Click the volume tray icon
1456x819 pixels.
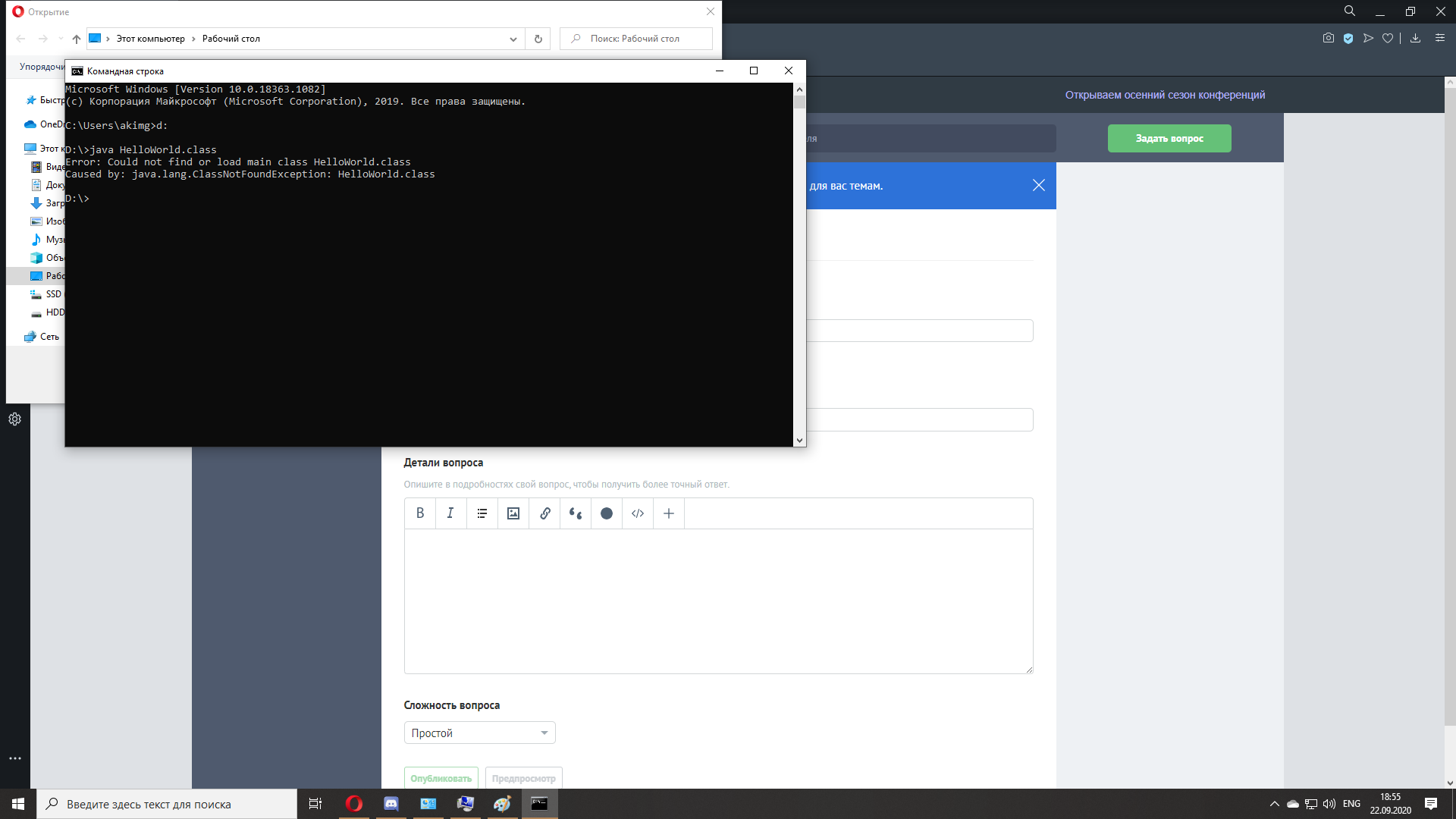[1329, 804]
